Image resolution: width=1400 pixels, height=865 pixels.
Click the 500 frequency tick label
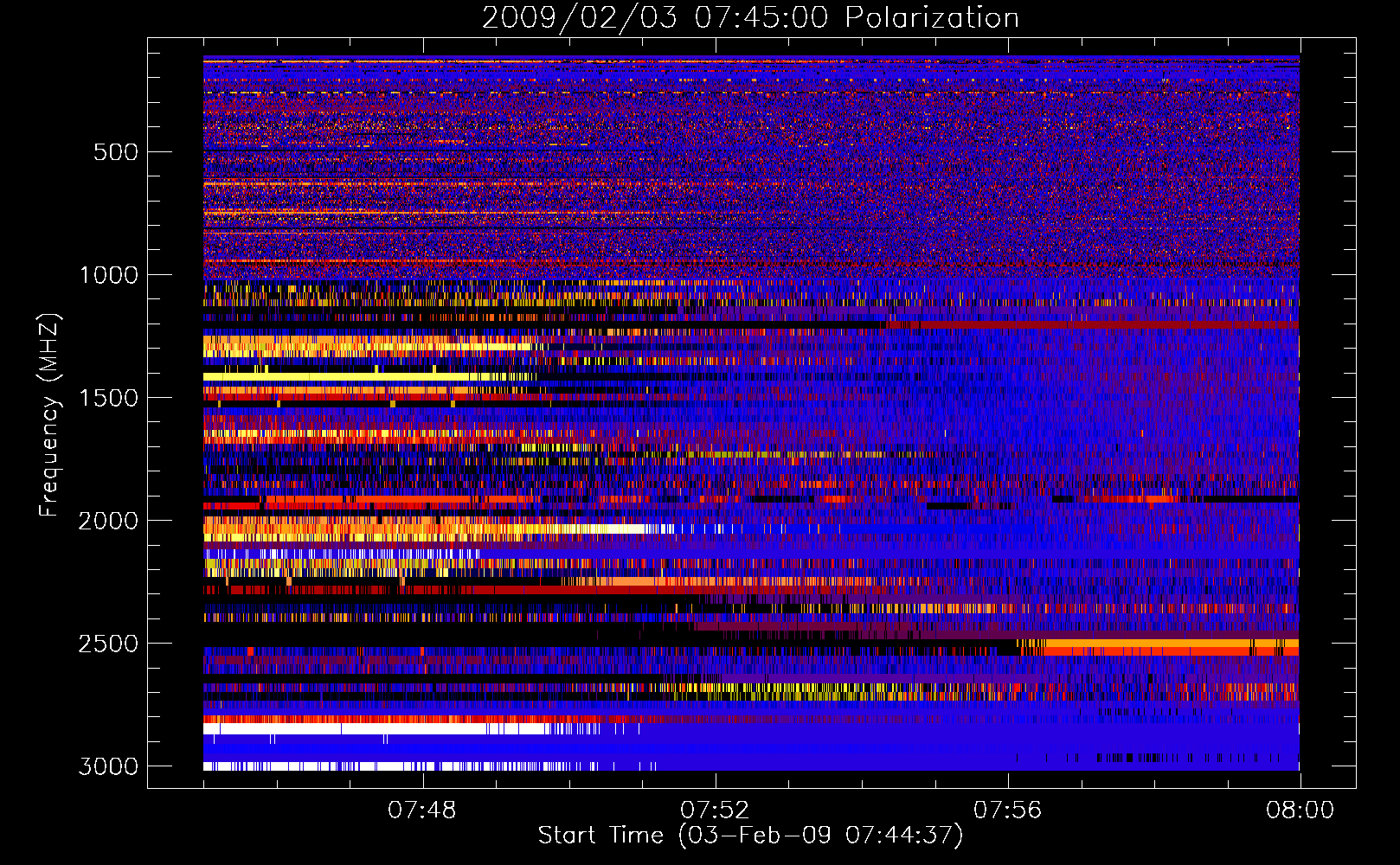pyautogui.click(x=115, y=152)
